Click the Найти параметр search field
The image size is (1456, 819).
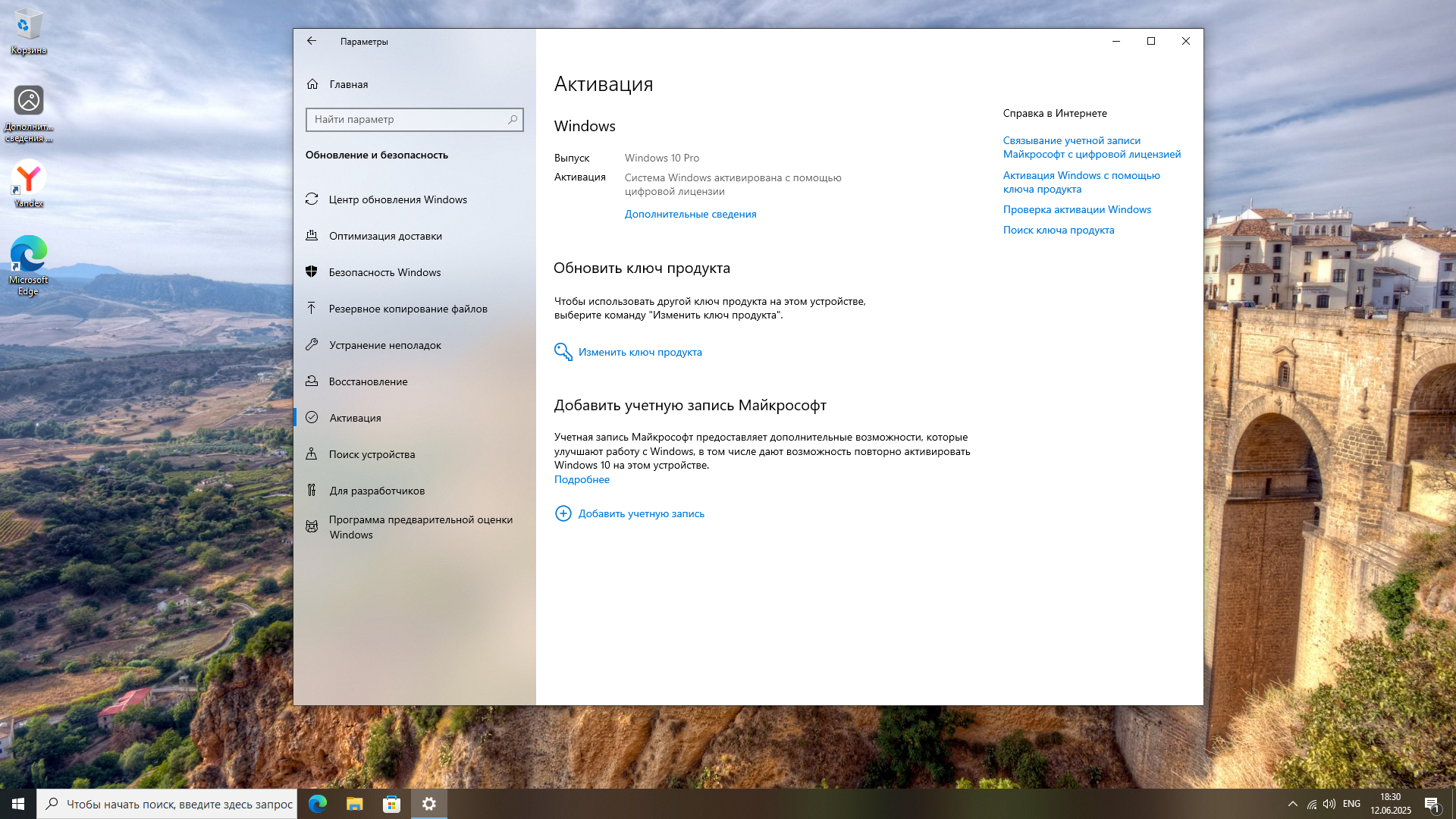(x=406, y=119)
